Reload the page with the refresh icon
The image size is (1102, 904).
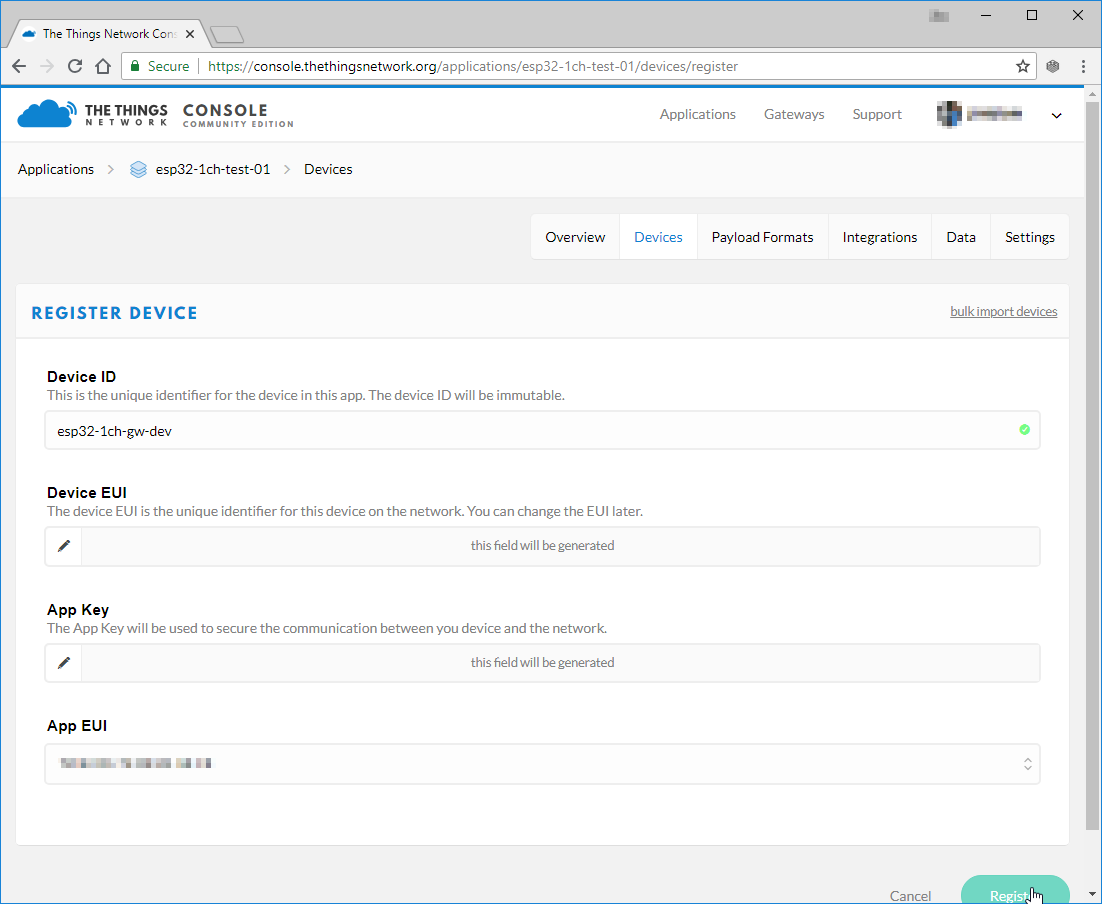coord(74,66)
